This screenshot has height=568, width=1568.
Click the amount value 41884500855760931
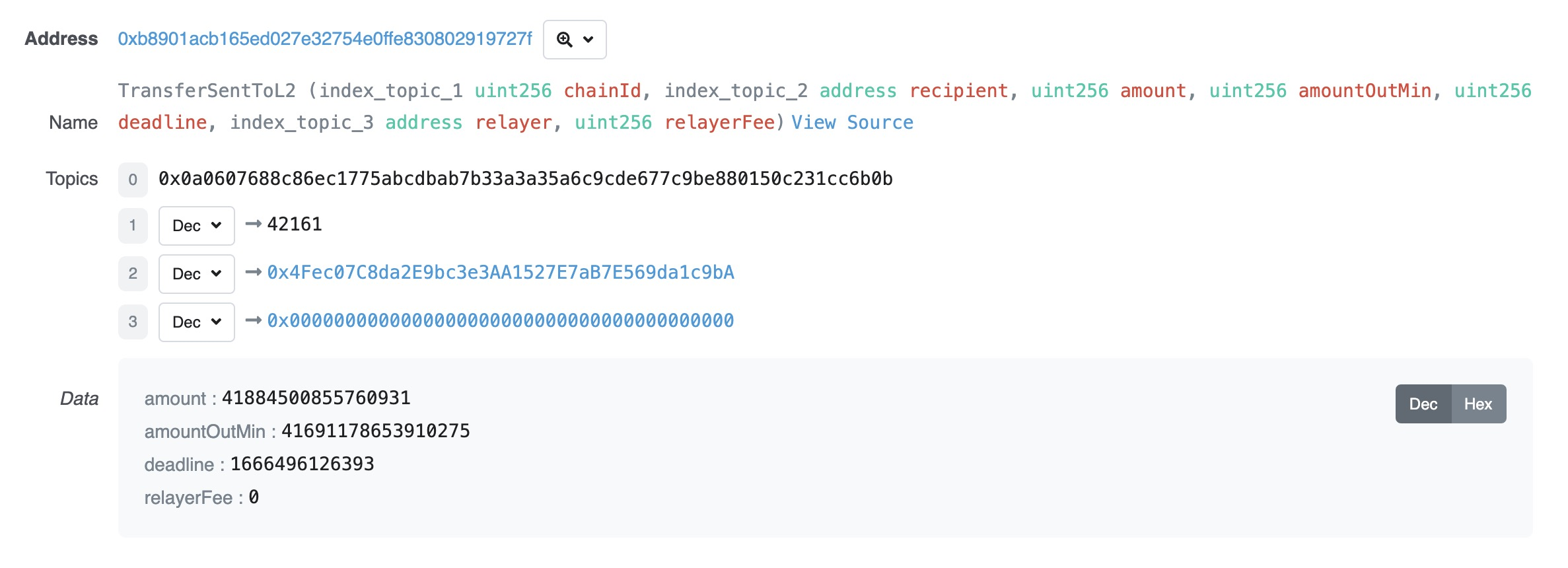[x=316, y=398]
